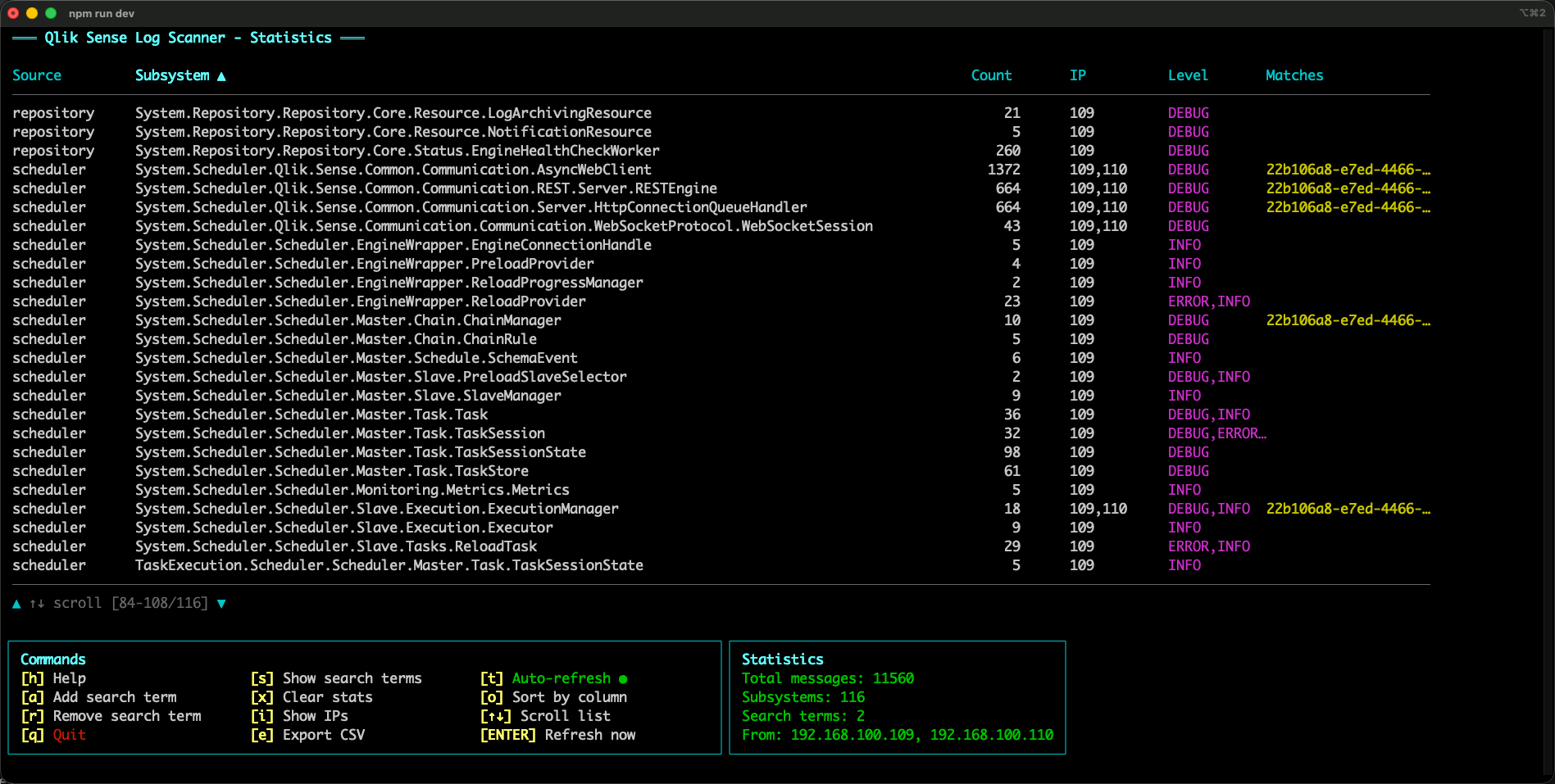Click the scroll down triangle indicator
This screenshot has height=784, width=1555.
click(x=221, y=604)
